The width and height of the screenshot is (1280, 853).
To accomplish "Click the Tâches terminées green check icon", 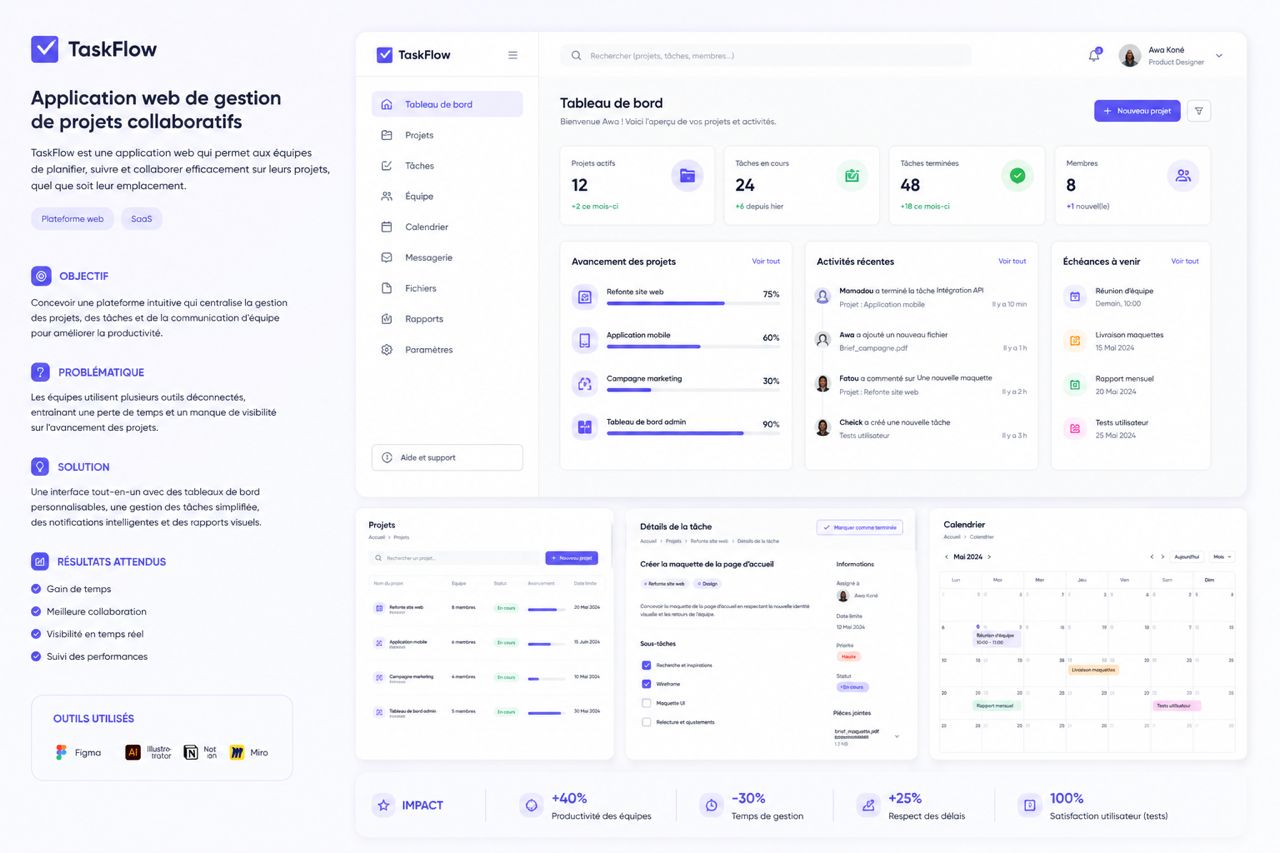I will 1017,175.
